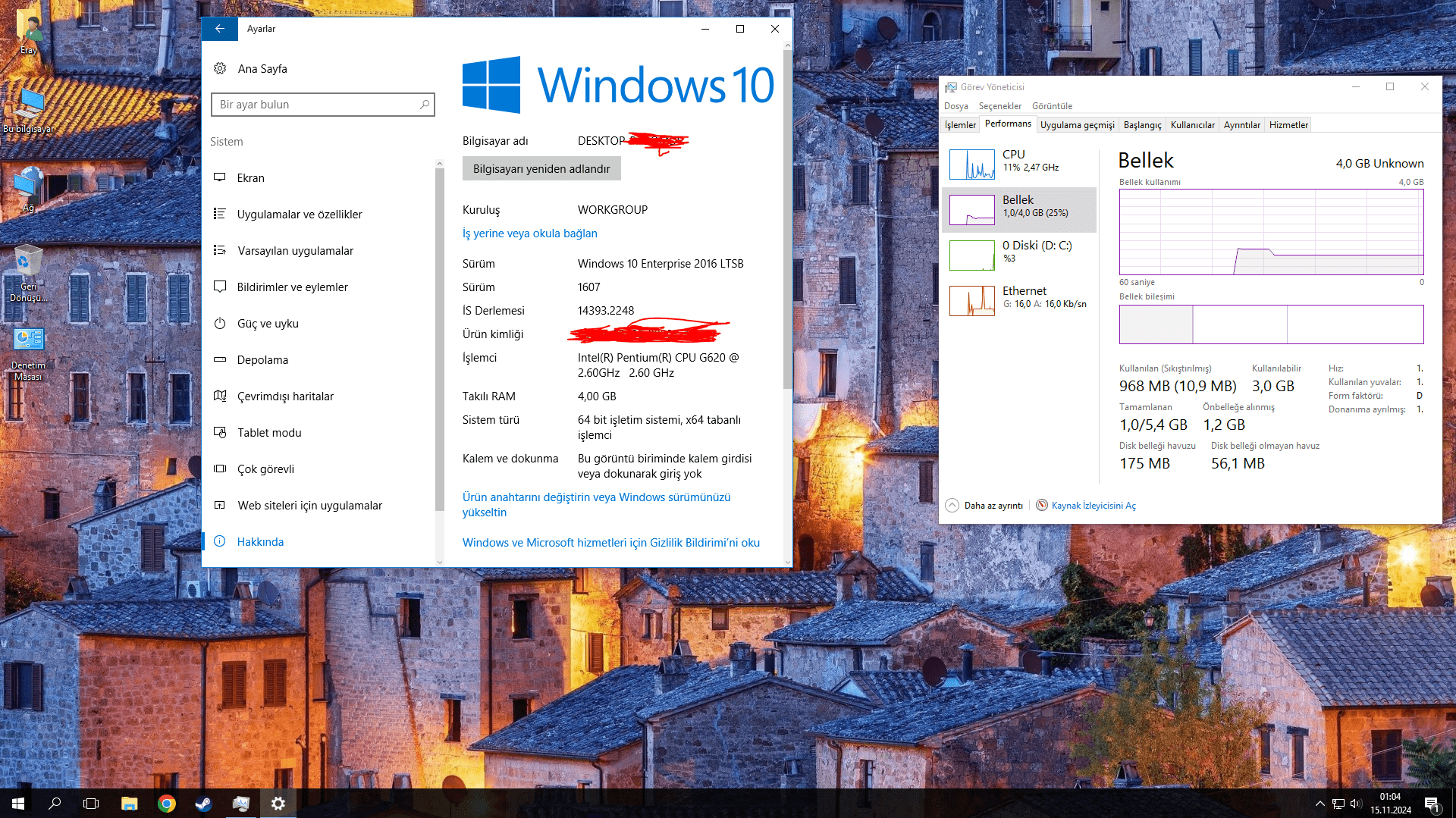Switch to the Hizmetler tab
The height and width of the screenshot is (818, 1456).
[1288, 125]
